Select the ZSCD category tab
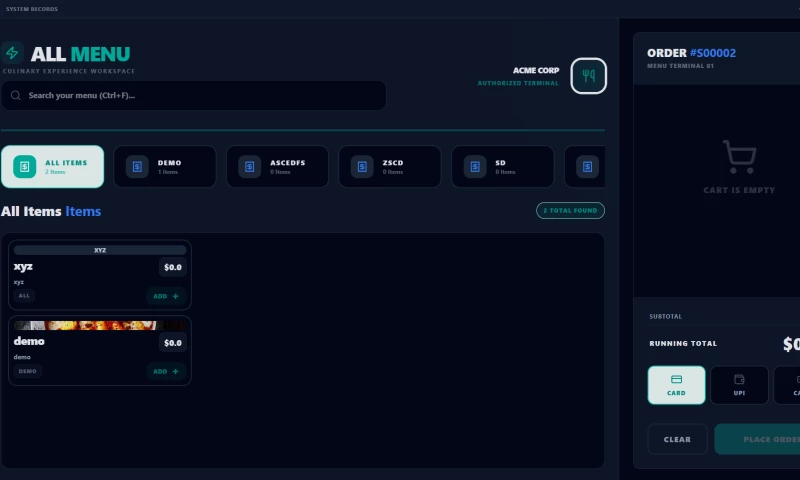Screen dimensions: 800x480 tap(390, 167)
